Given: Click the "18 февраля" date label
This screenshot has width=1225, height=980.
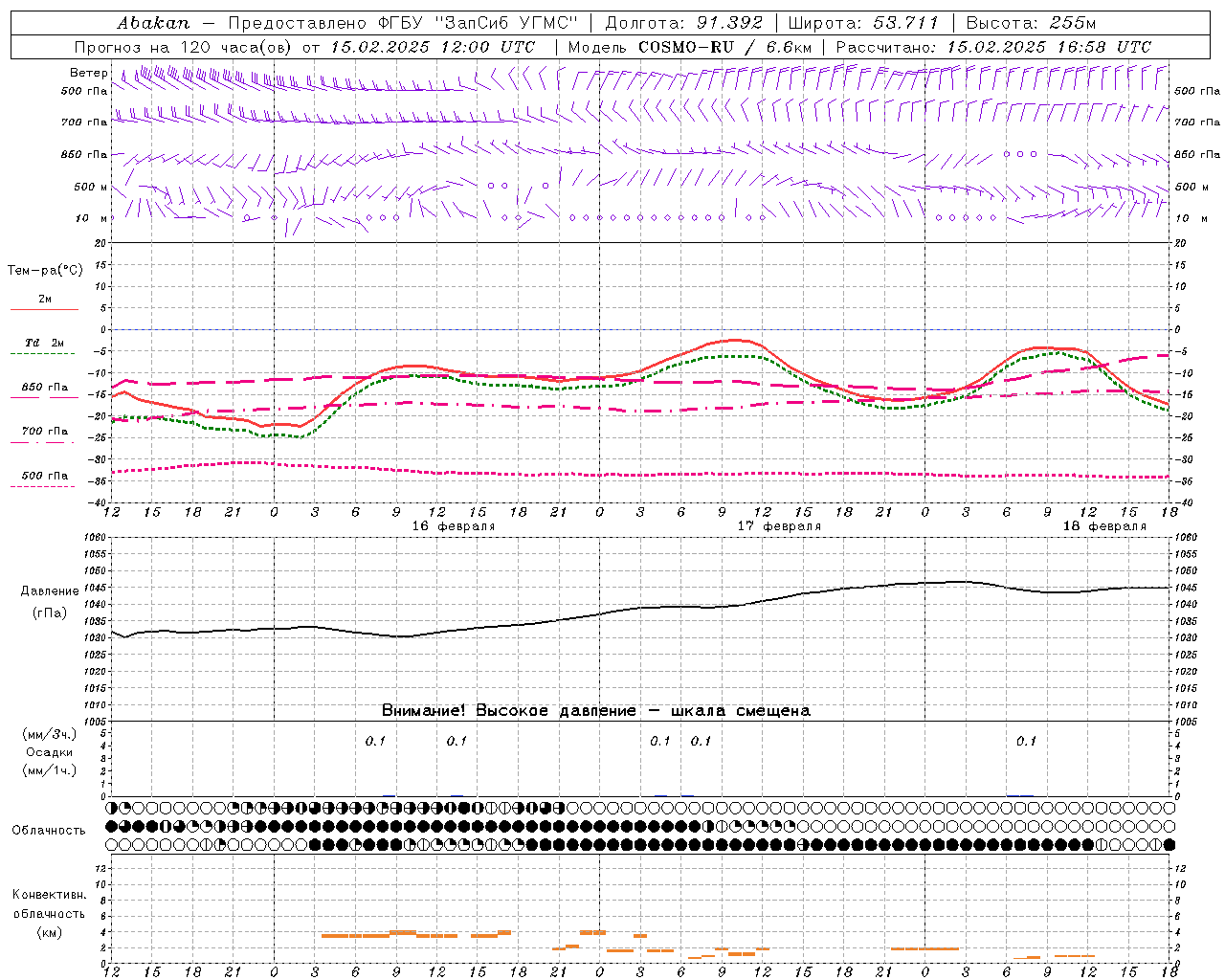Looking at the screenshot, I should [1104, 526].
